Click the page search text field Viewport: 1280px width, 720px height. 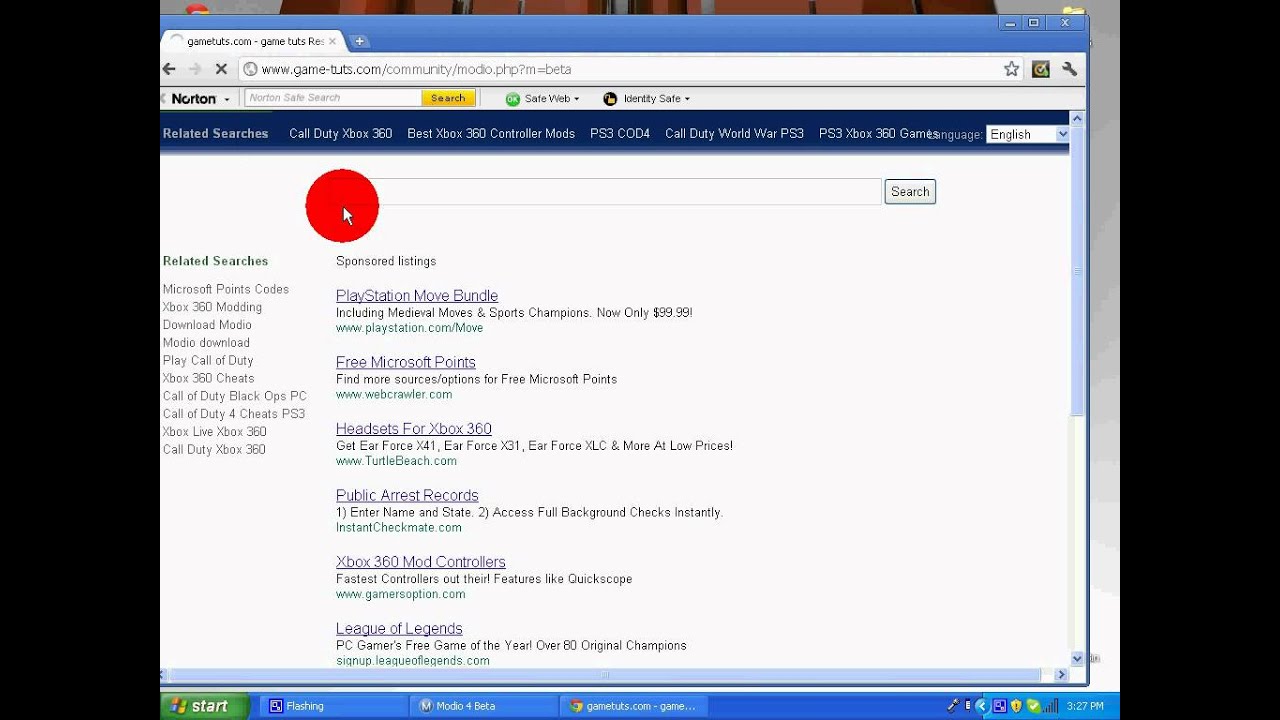(608, 191)
